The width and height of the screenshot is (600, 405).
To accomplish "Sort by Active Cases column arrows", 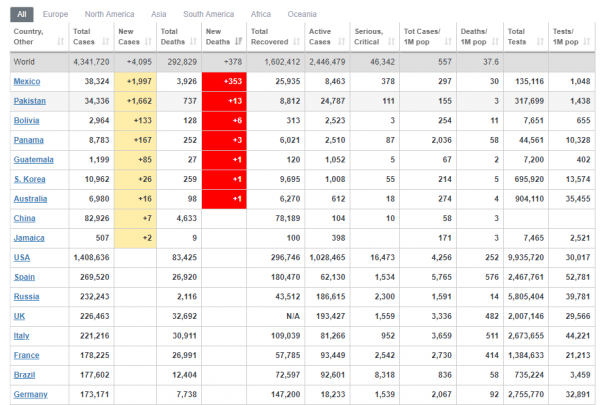I will point(342,42).
